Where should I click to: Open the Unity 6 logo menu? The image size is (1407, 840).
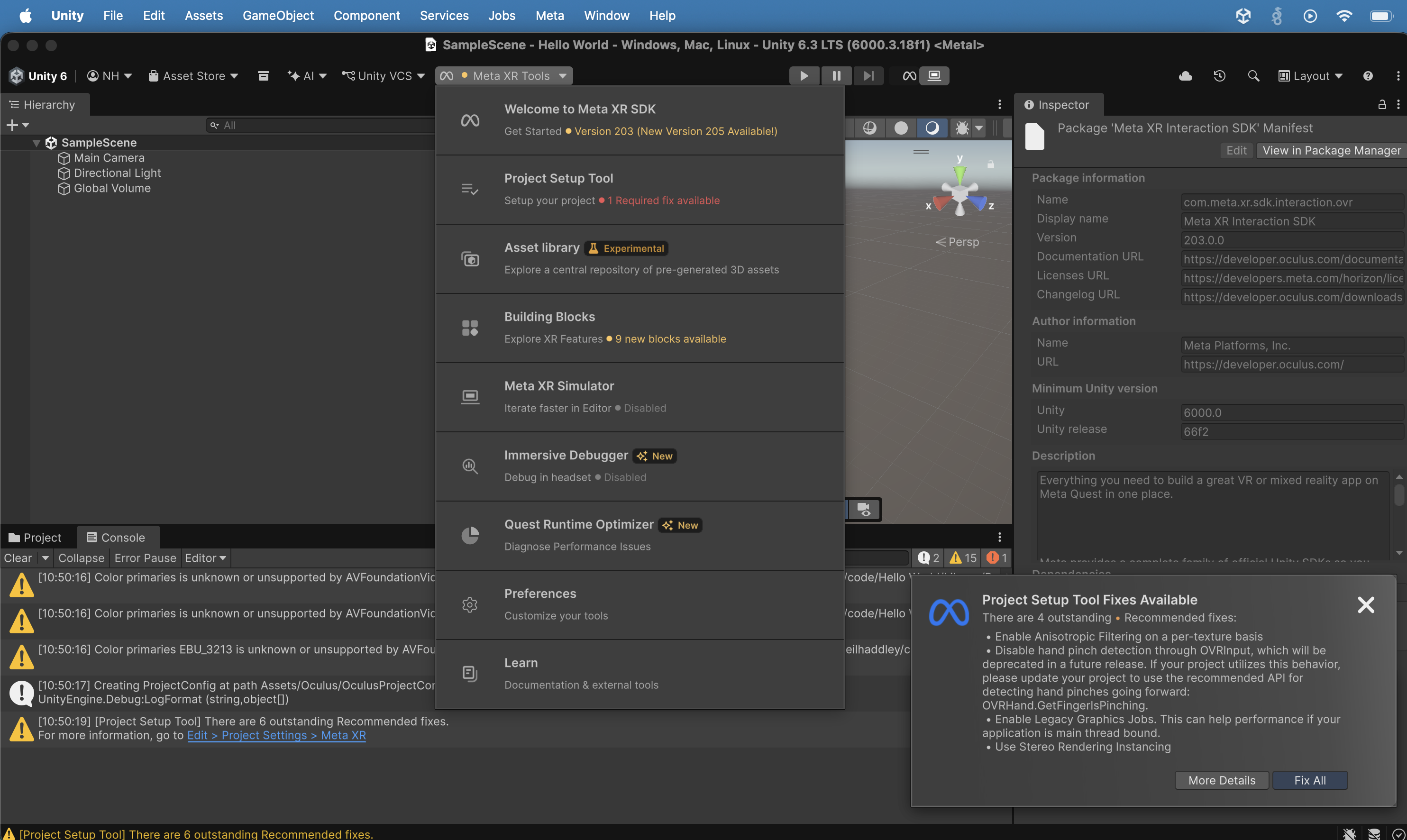tap(38, 76)
